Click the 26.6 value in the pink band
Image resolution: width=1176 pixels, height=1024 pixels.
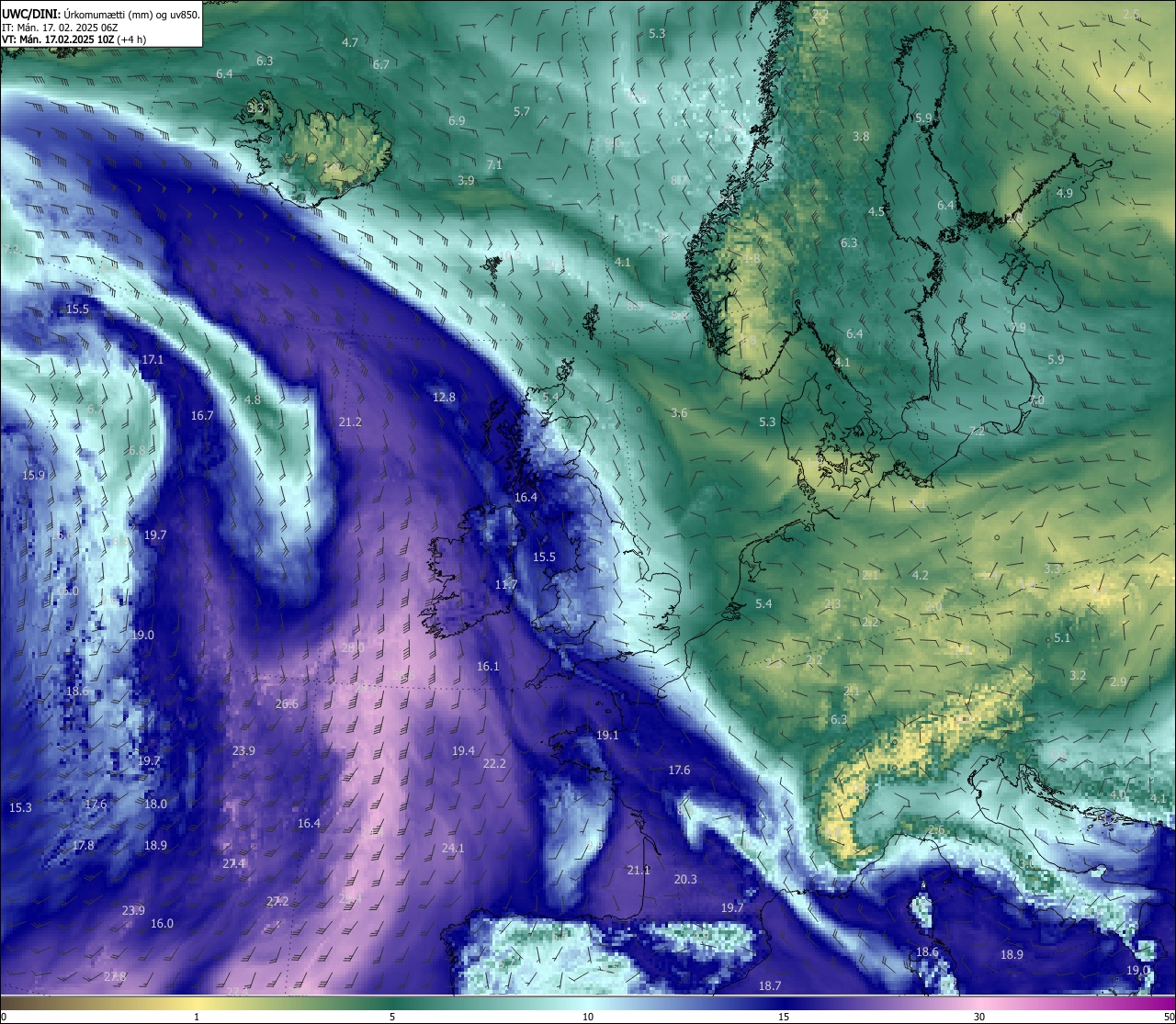tap(287, 704)
